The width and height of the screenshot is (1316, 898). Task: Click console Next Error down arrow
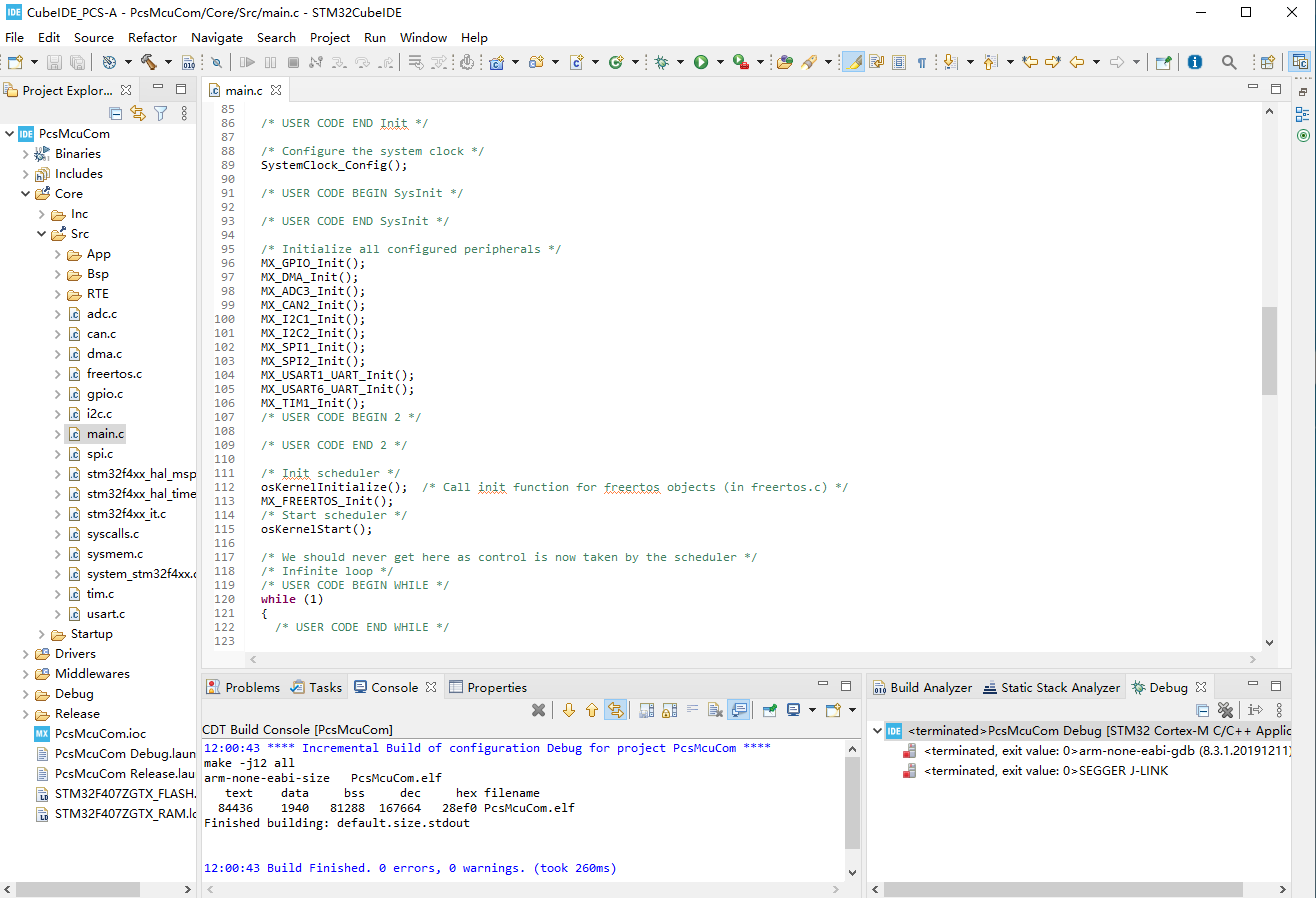[568, 710]
